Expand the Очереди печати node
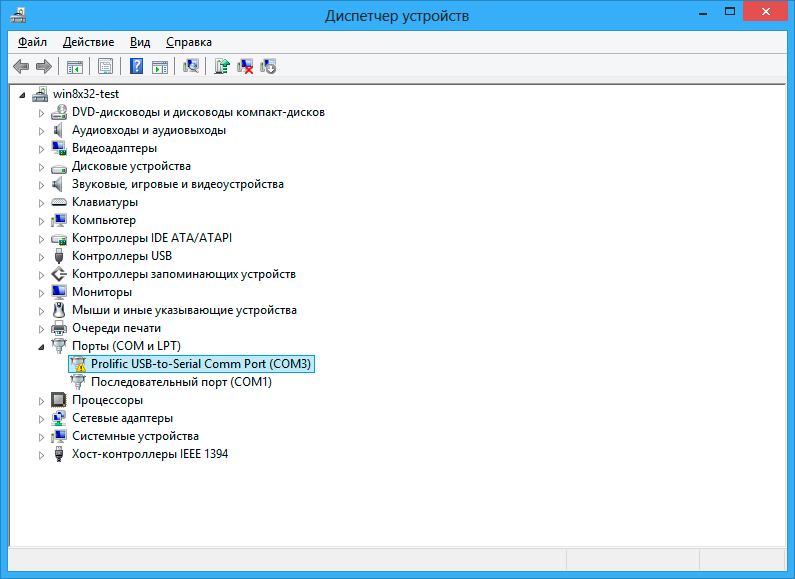 (x=42, y=329)
